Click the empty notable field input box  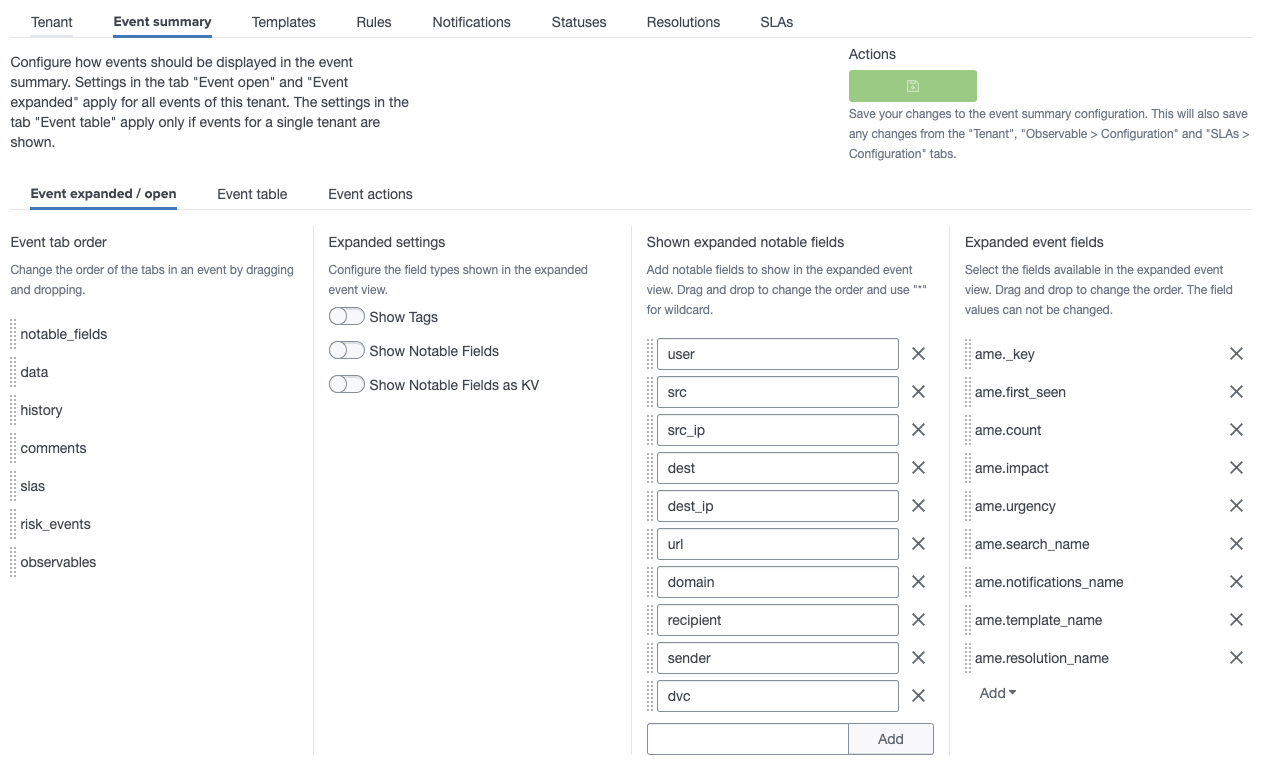[x=747, y=738]
